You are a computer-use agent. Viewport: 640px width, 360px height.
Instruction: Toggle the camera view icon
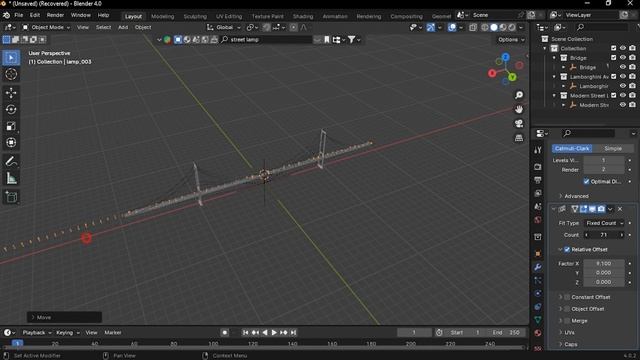coord(519,123)
